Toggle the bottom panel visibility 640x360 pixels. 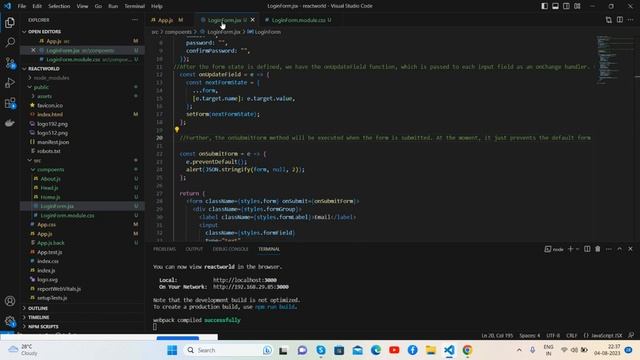tap(556, 6)
